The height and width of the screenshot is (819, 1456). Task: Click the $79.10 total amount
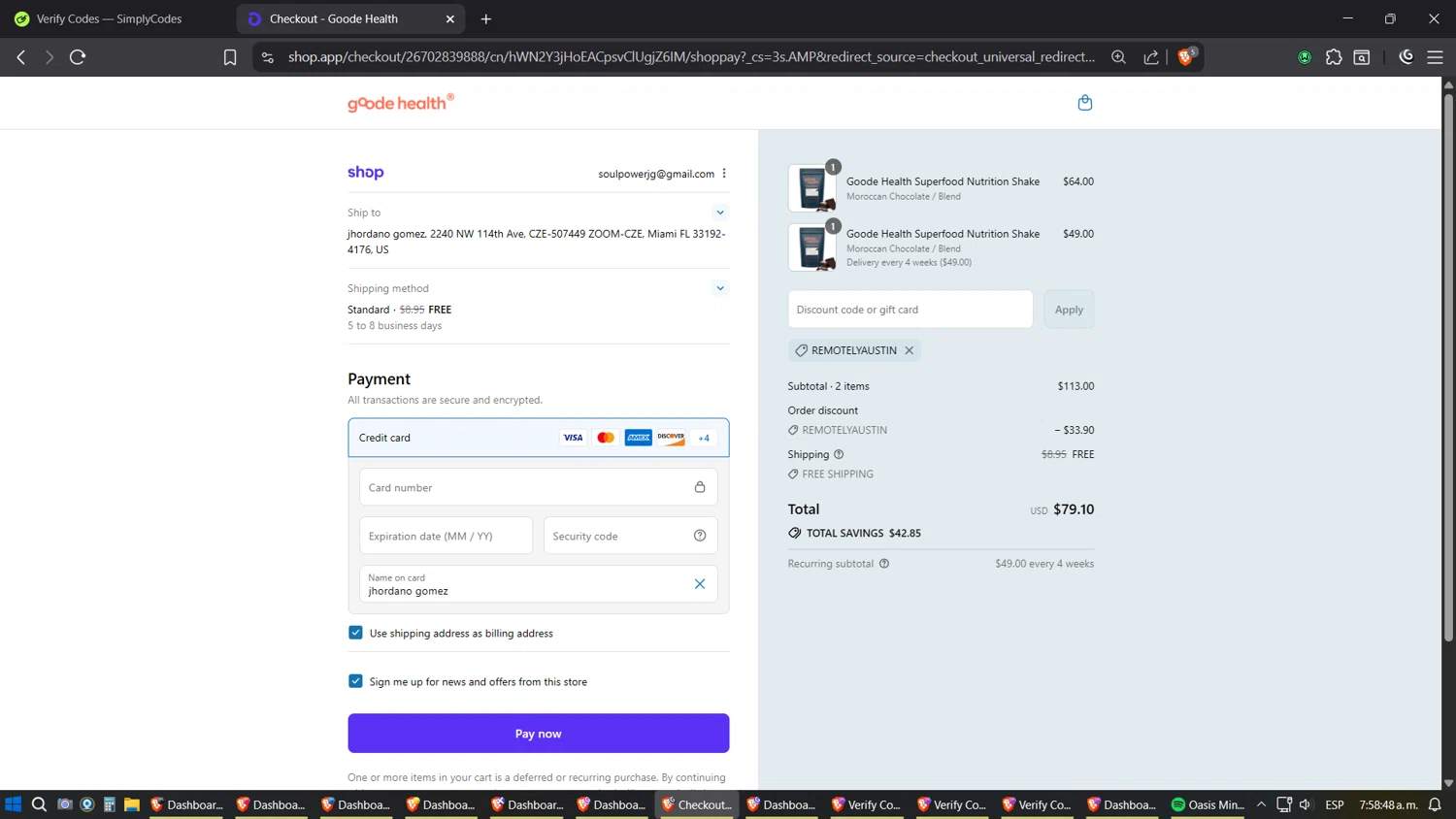point(1074,509)
